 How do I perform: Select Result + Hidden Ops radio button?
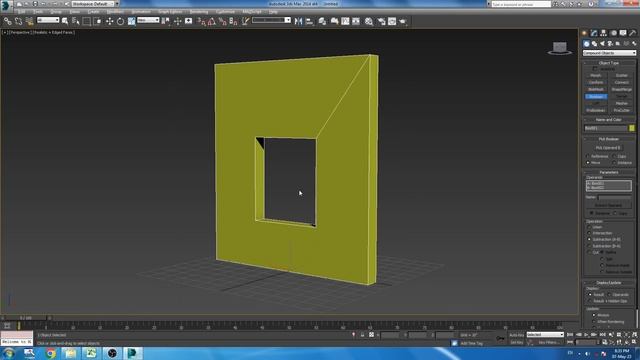590,301
